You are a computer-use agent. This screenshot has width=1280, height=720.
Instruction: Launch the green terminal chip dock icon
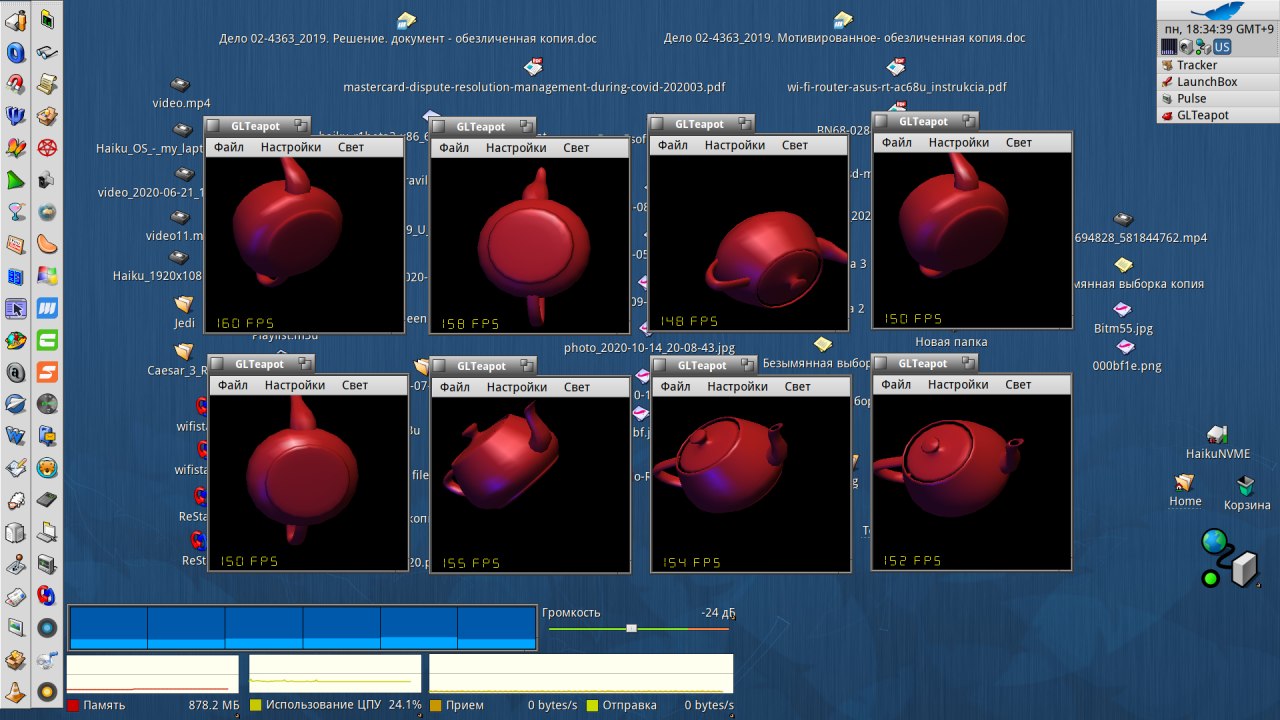coord(47,20)
